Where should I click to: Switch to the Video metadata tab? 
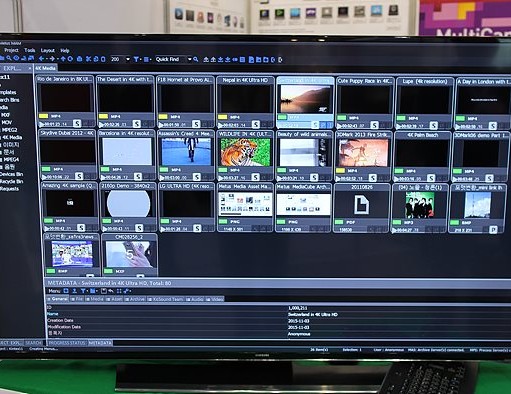(x=215, y=299)
